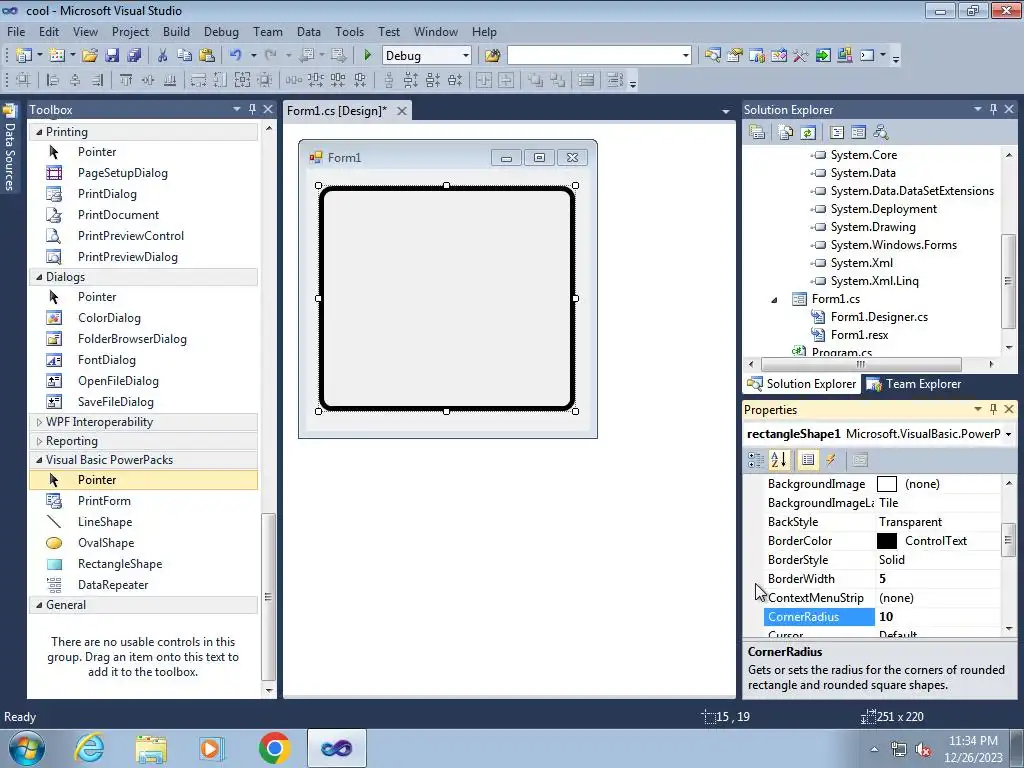The width and height of the screenshot is (1024, 768).
Task: Click the Align Lefts layout icon
Action: [53, 80]
